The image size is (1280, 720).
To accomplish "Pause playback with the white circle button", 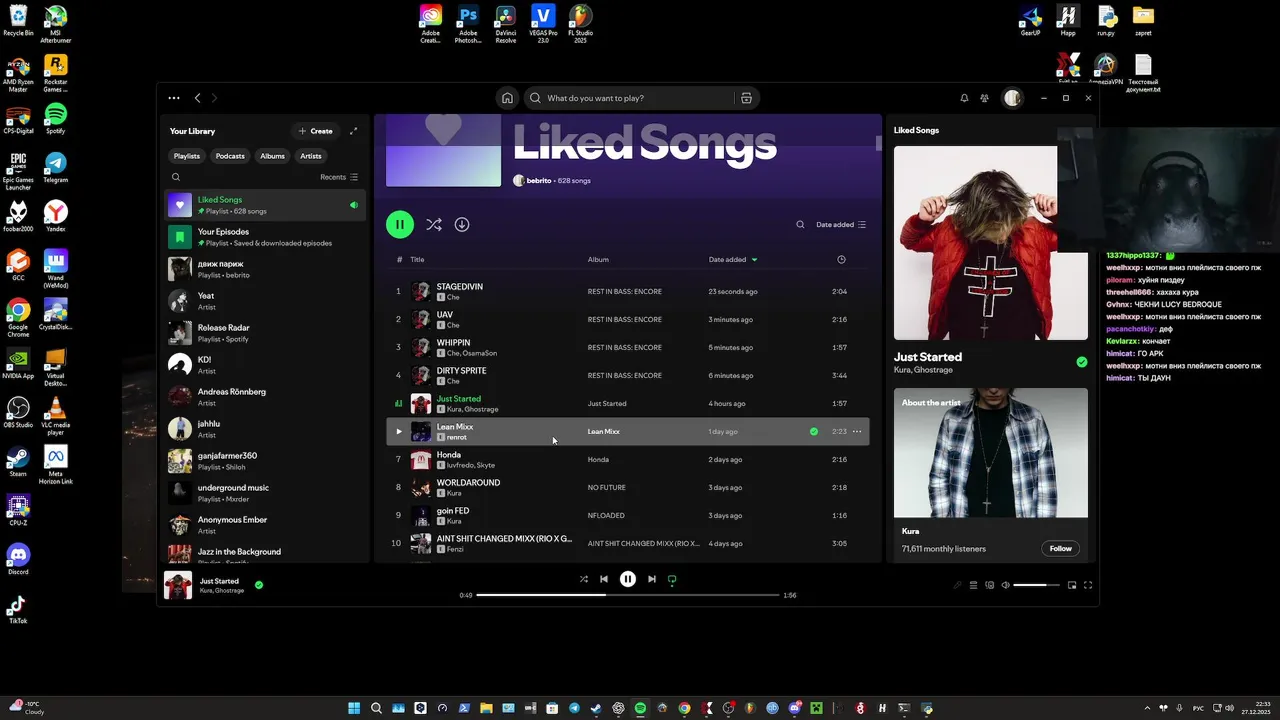I will click(x=628, y=579).
